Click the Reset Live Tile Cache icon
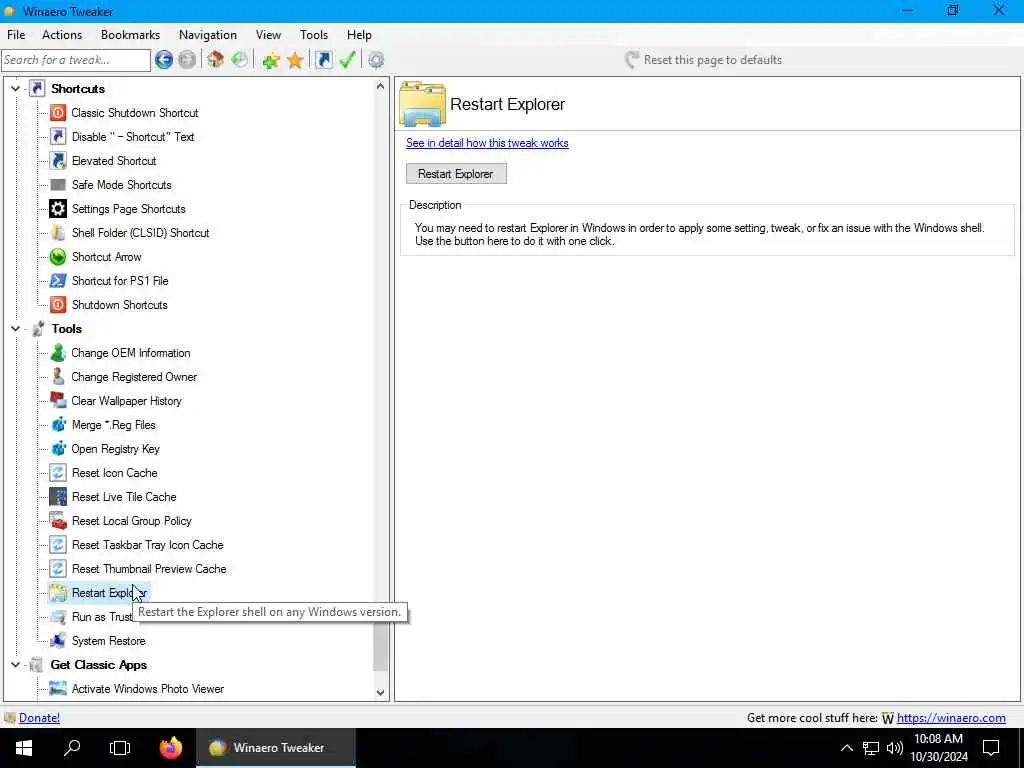 (58, 497)
